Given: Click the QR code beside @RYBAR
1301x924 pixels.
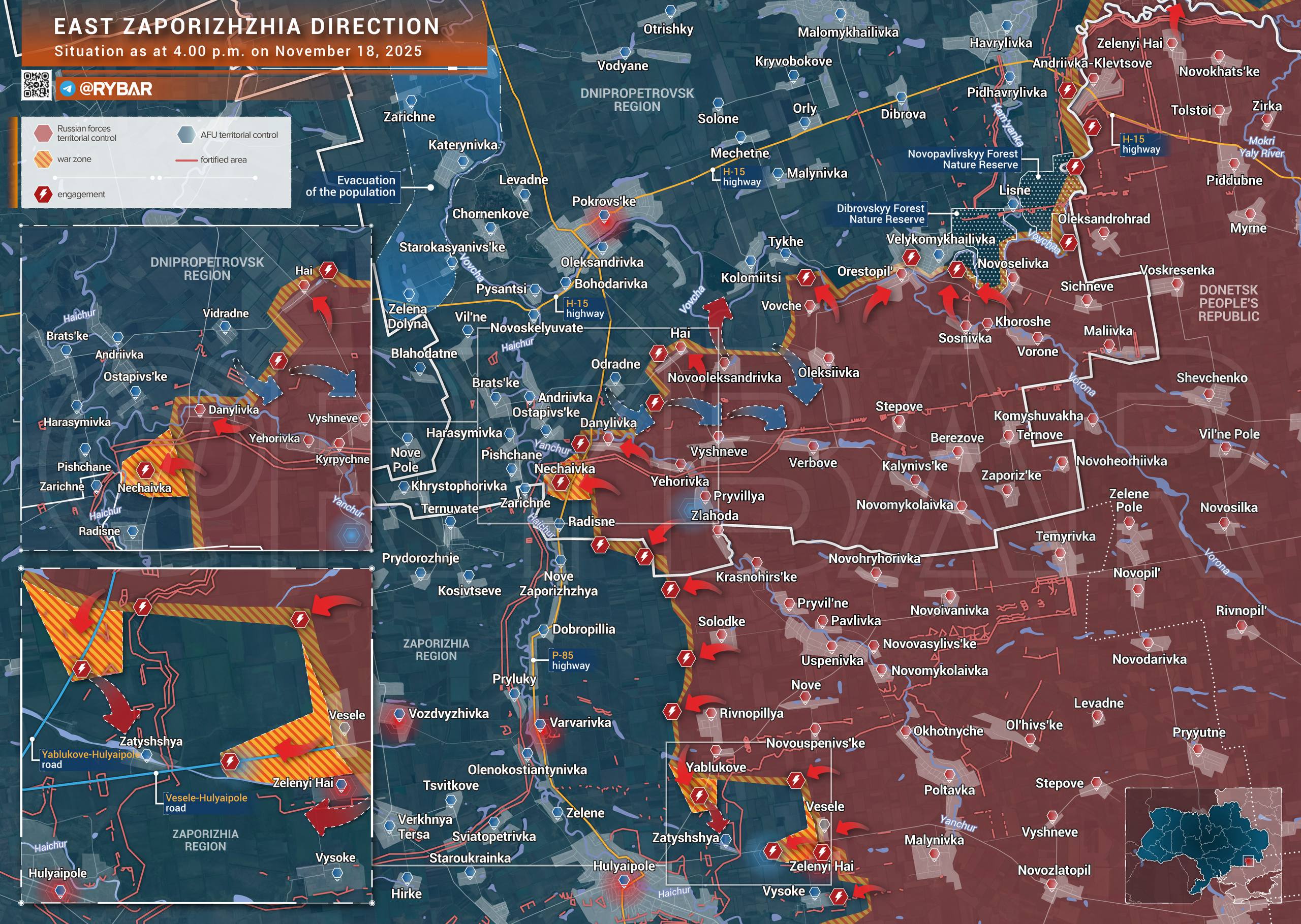Looking at the screenshot, I should [37, 85].
